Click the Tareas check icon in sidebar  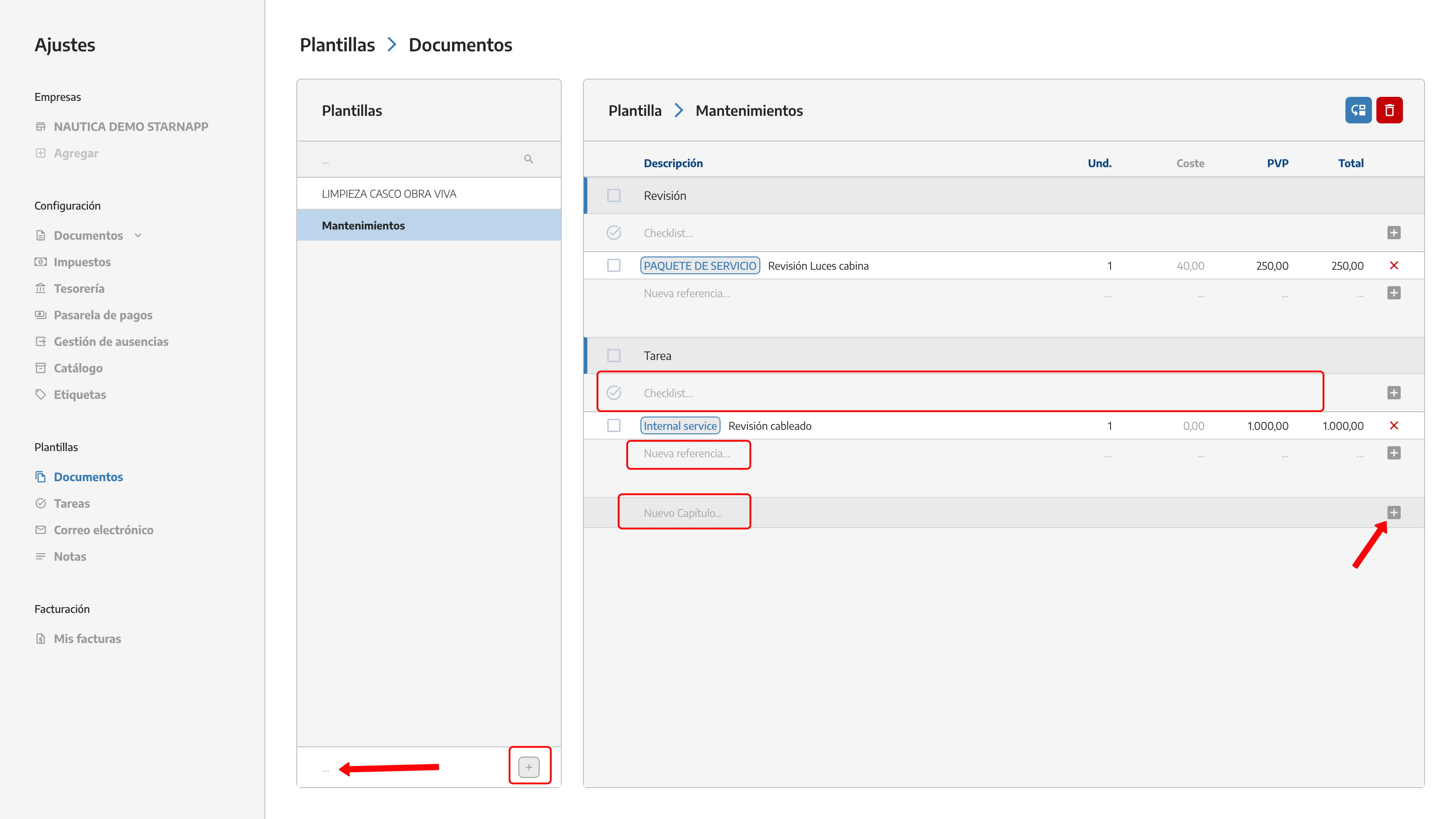[x=41, y=503]
